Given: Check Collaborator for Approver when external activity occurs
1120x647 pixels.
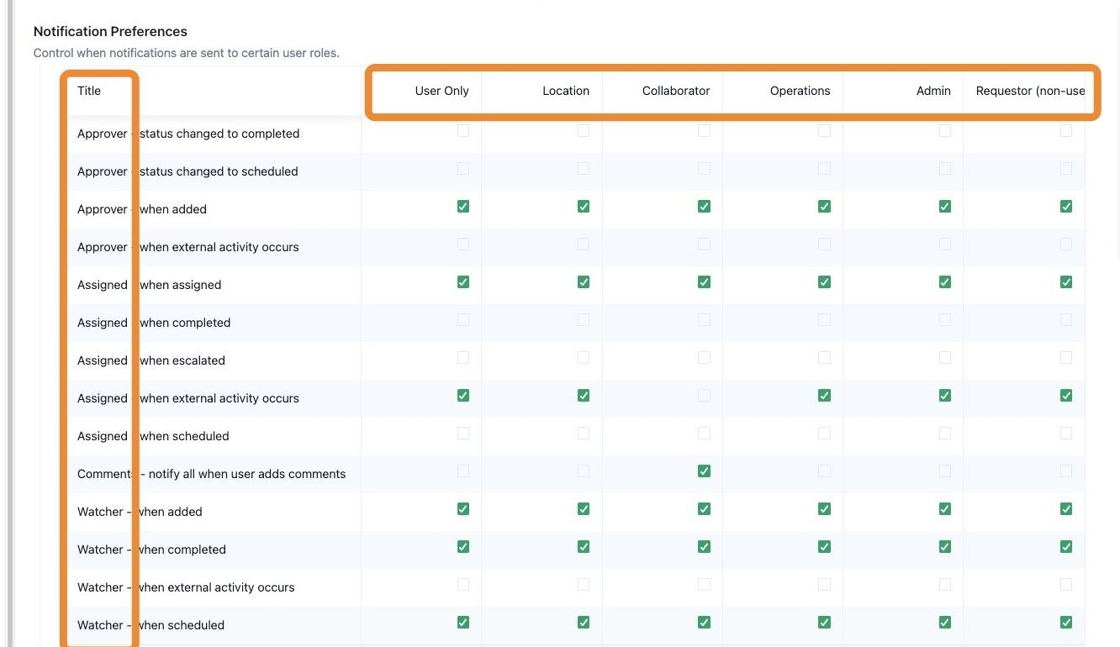Looking at the screenshot, I should 704,244.
